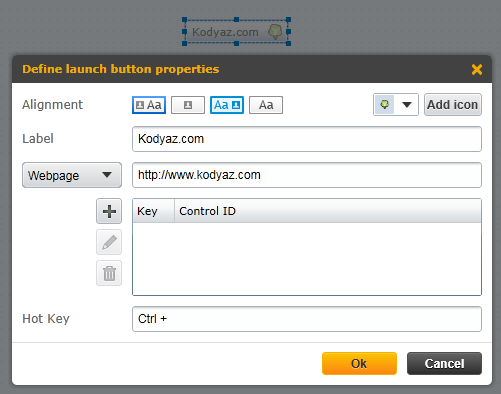Click the Hot Key input field
Screen dimensions: 501x394
click(307, 319)
